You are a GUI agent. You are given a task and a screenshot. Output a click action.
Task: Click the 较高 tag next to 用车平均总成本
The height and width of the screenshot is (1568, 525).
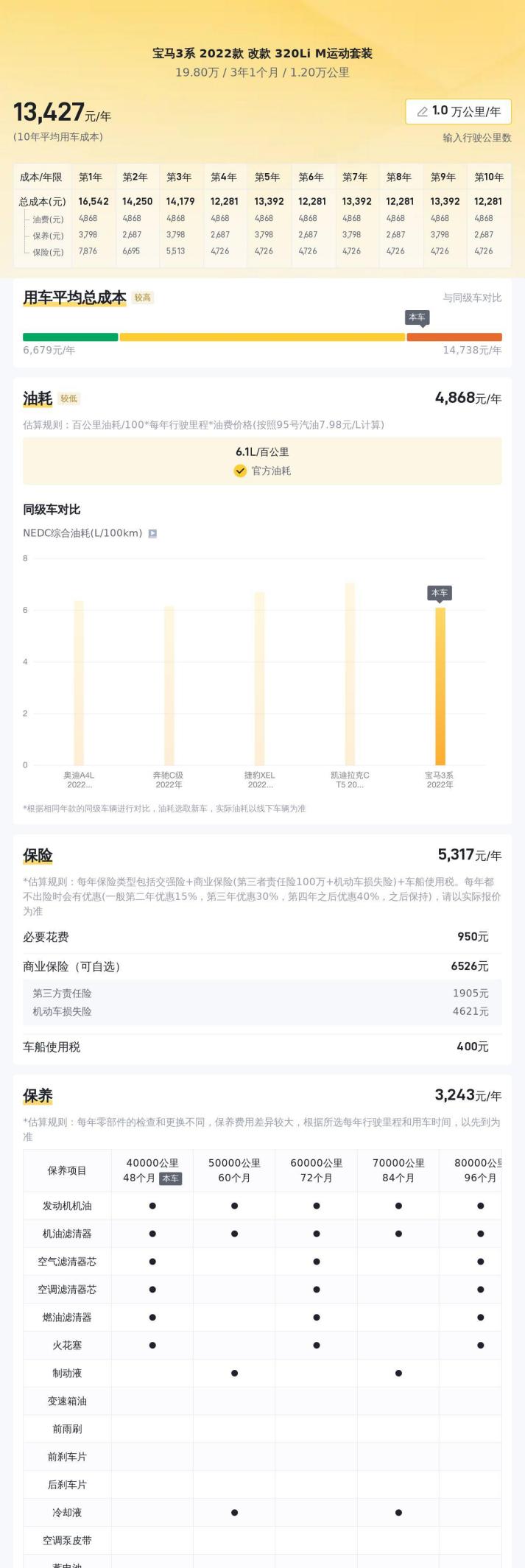[142, 298]
